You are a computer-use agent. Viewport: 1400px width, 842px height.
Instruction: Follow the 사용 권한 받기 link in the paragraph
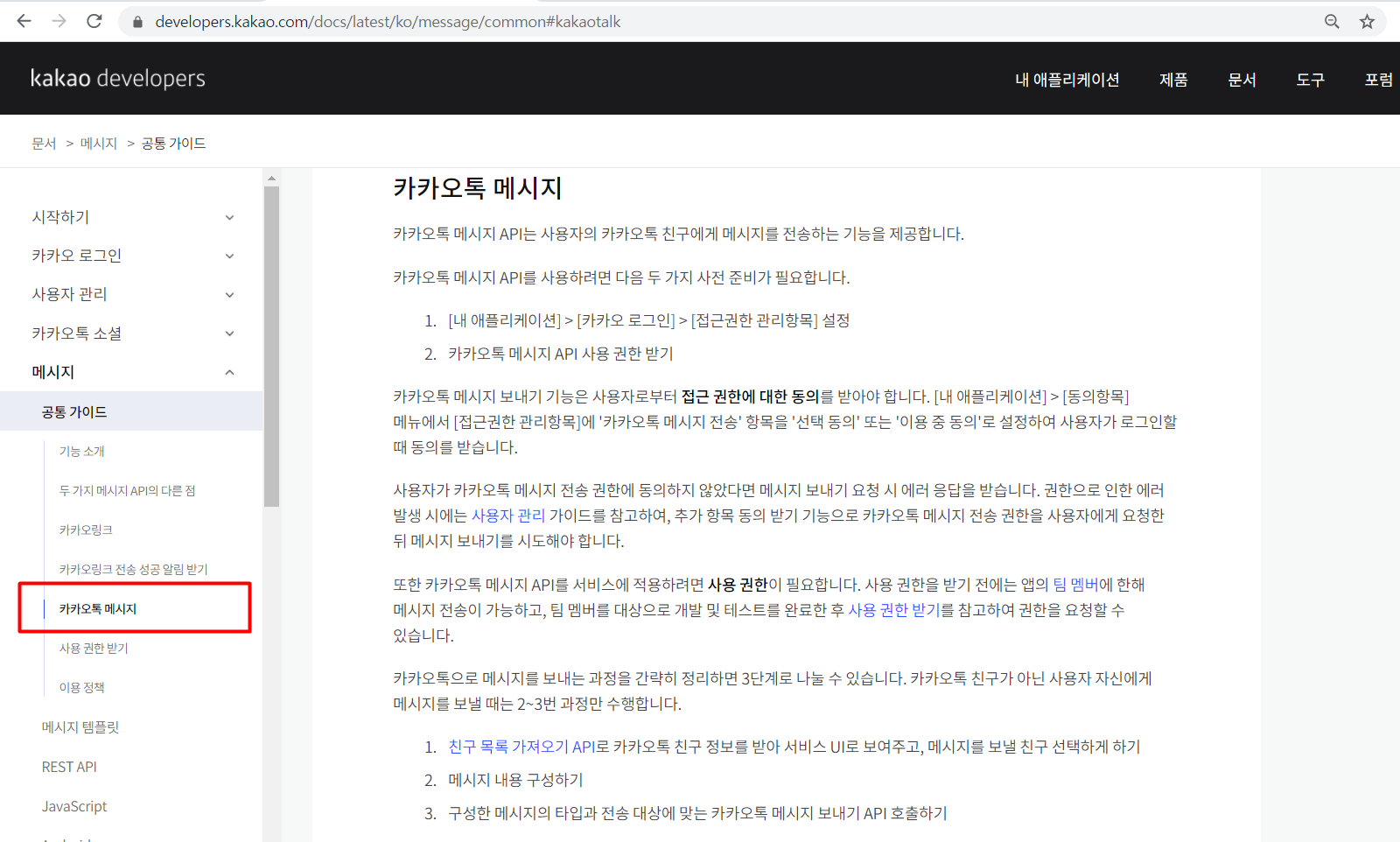point(894,610)
